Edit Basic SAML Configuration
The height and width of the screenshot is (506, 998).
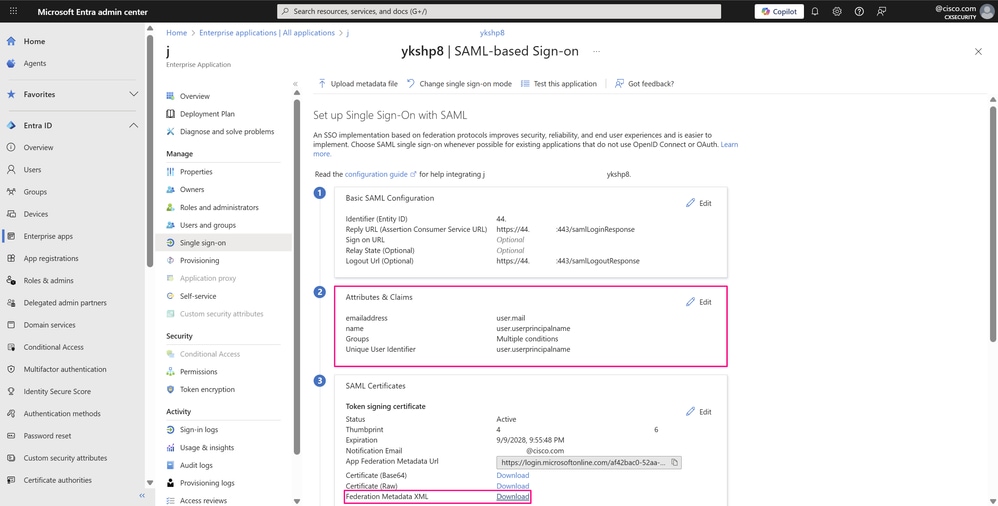699,203
